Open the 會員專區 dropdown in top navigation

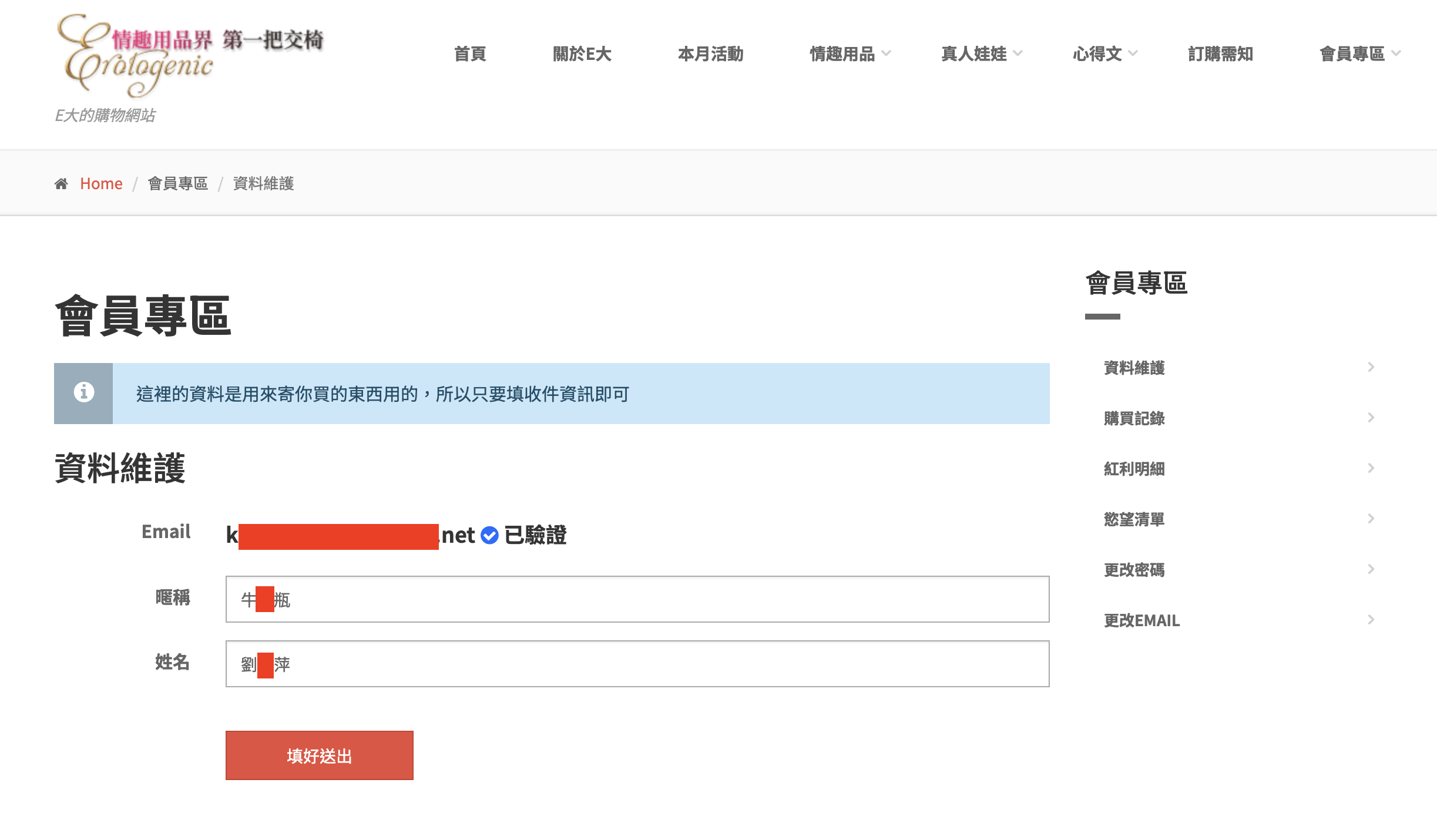(1359, 54)
